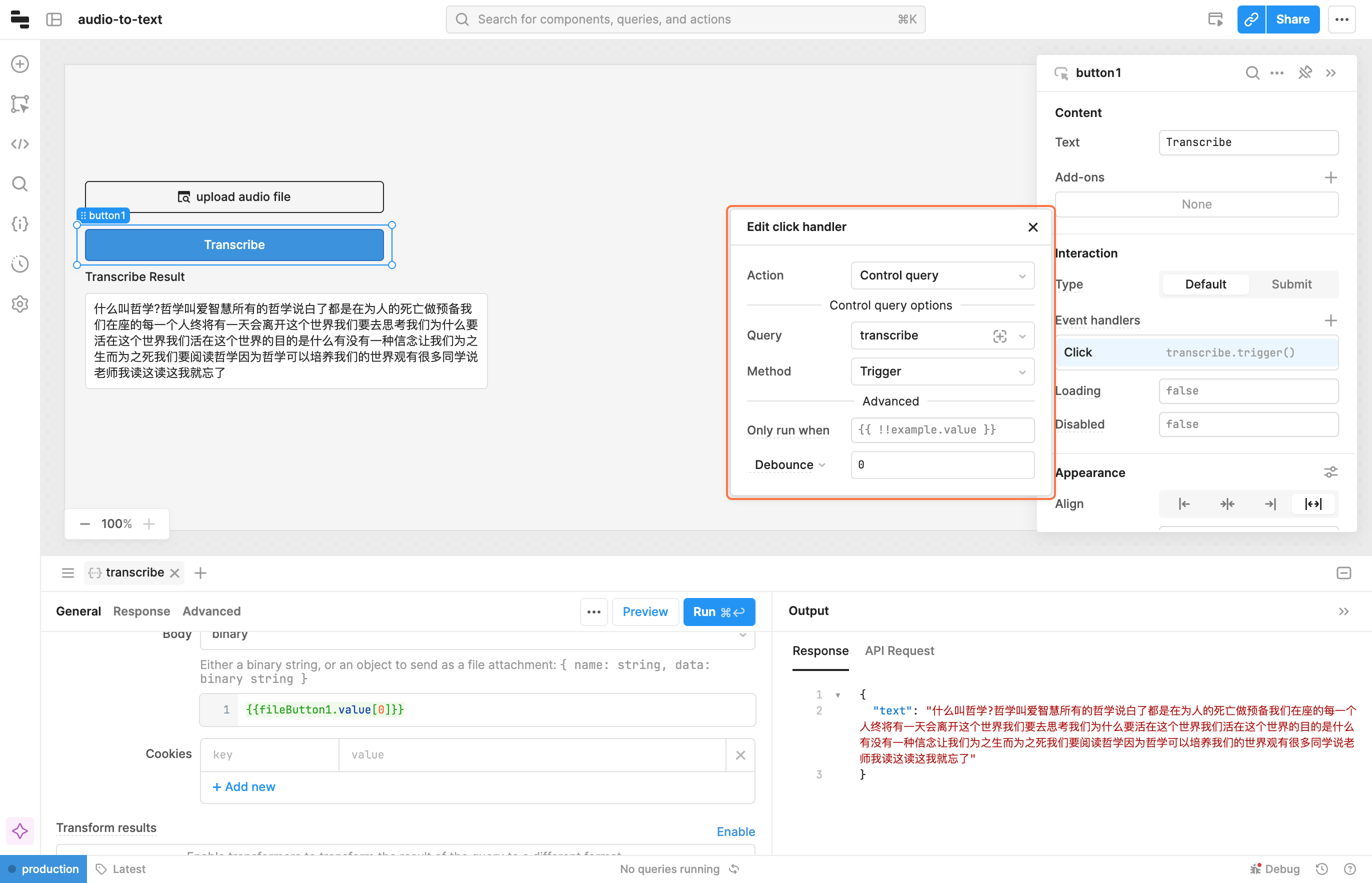Open the state inspector braces icon

20,223
